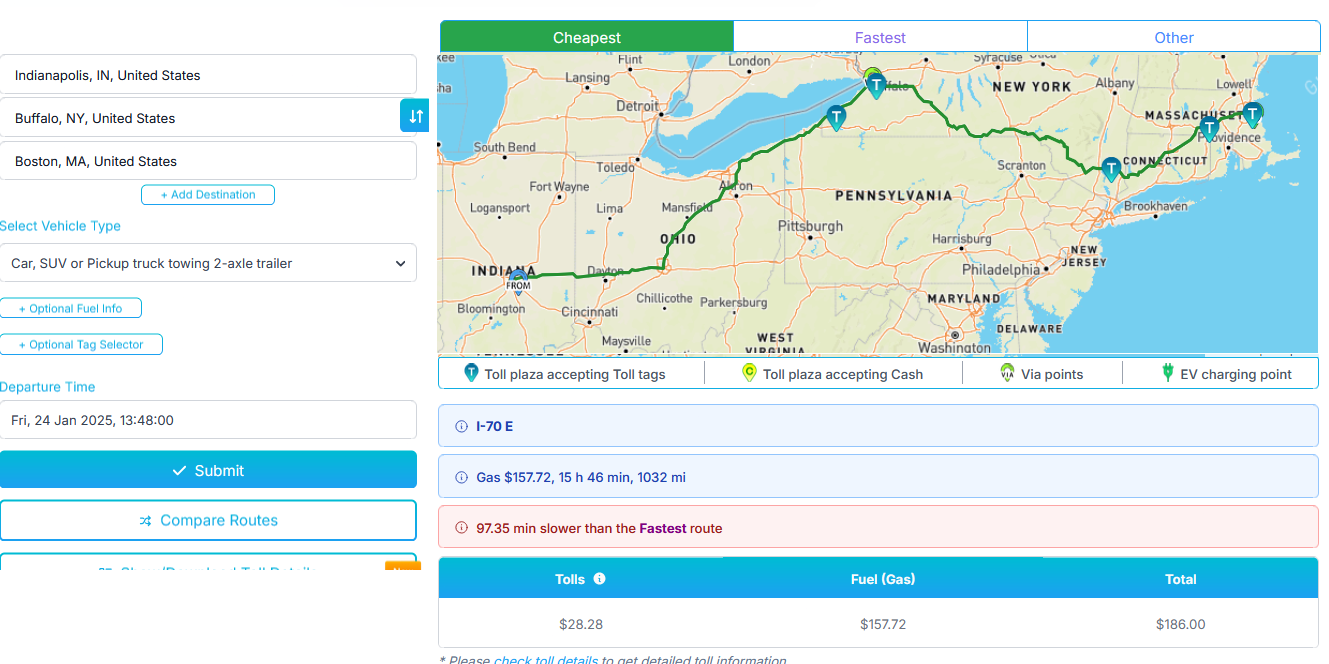Expand the Optional Tag Selector section
This screenshot has height=664, width=1329.
pos(81,344)
